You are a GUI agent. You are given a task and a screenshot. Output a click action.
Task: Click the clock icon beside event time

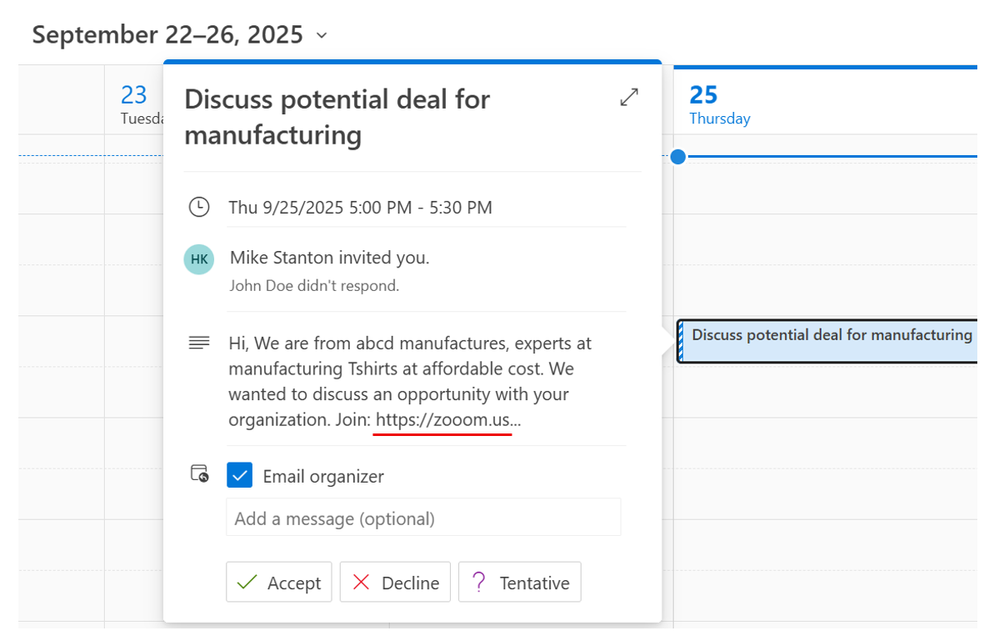[199, 207]
